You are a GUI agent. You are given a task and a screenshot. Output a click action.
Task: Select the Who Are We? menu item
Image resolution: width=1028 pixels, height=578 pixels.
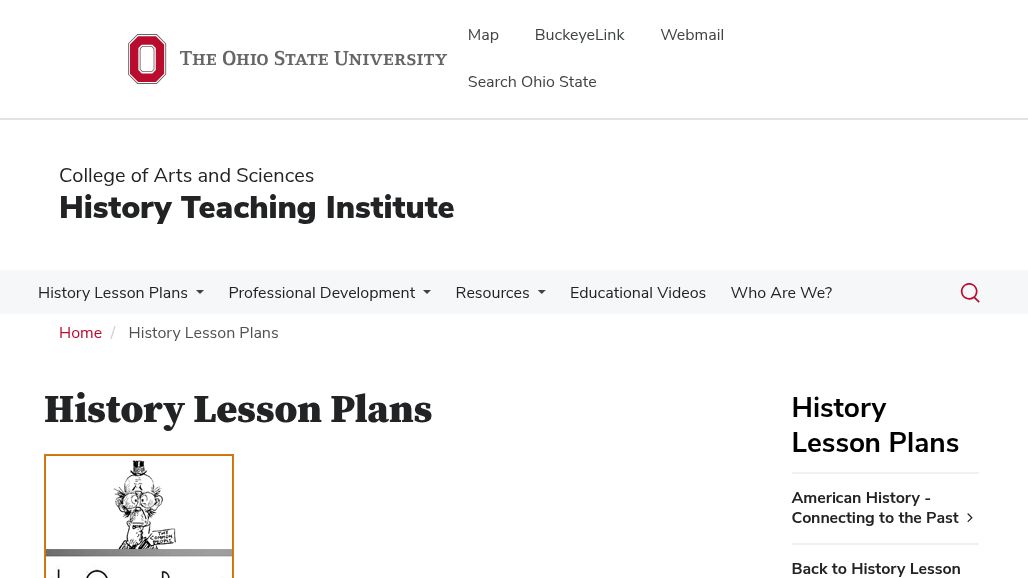pos(780,293)
